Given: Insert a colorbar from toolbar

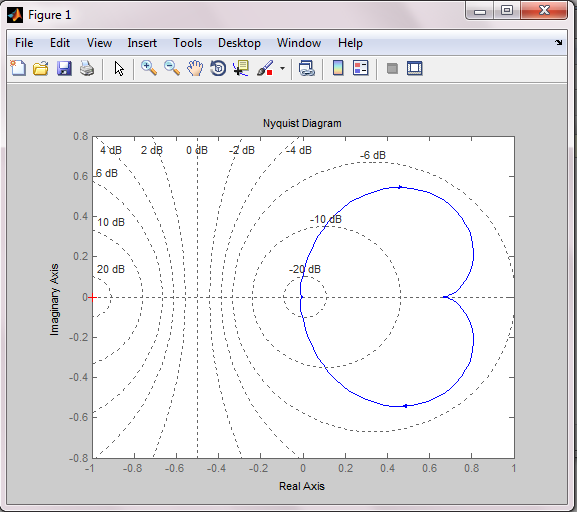Looking at the screenshot, I should (x=338, y=68).
